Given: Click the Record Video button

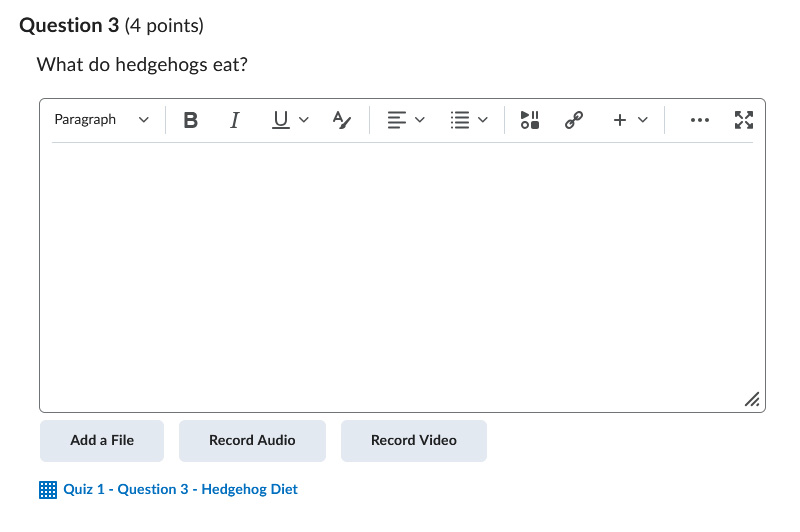Looking at the screenshot, I should pyautogui.click(x=414, y=441).
